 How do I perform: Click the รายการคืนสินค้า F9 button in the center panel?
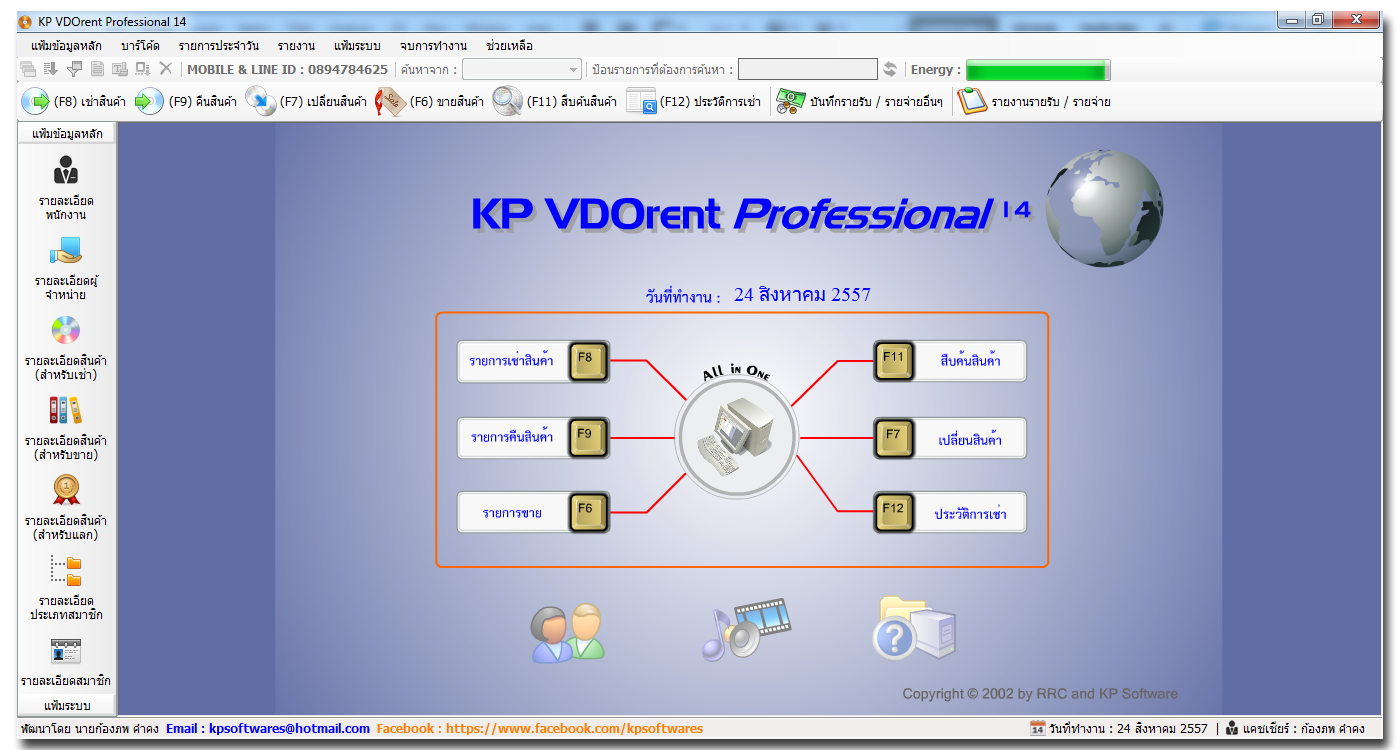click(534, 437)
